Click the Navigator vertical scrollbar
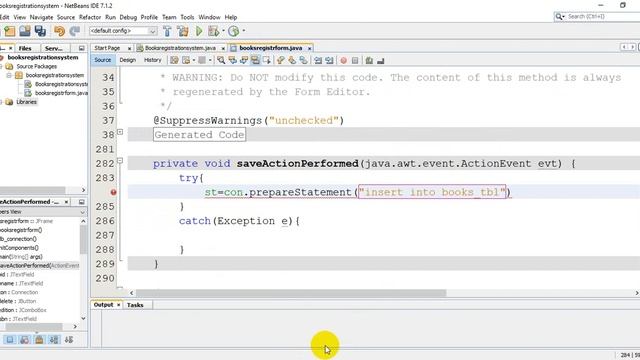640x360 pixels. pyautogui.click(x=83, y=239)
